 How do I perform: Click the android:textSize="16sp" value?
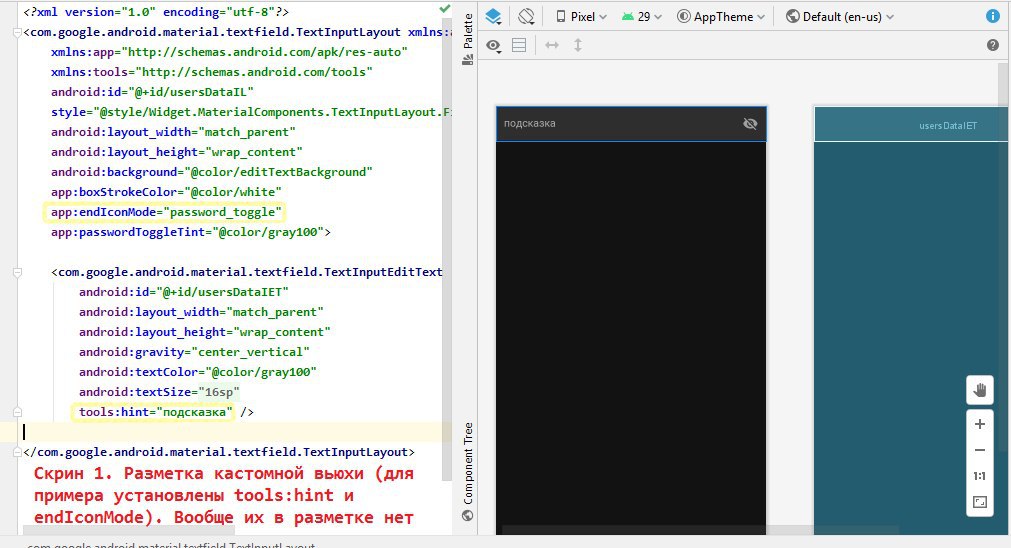coord(219,392)
